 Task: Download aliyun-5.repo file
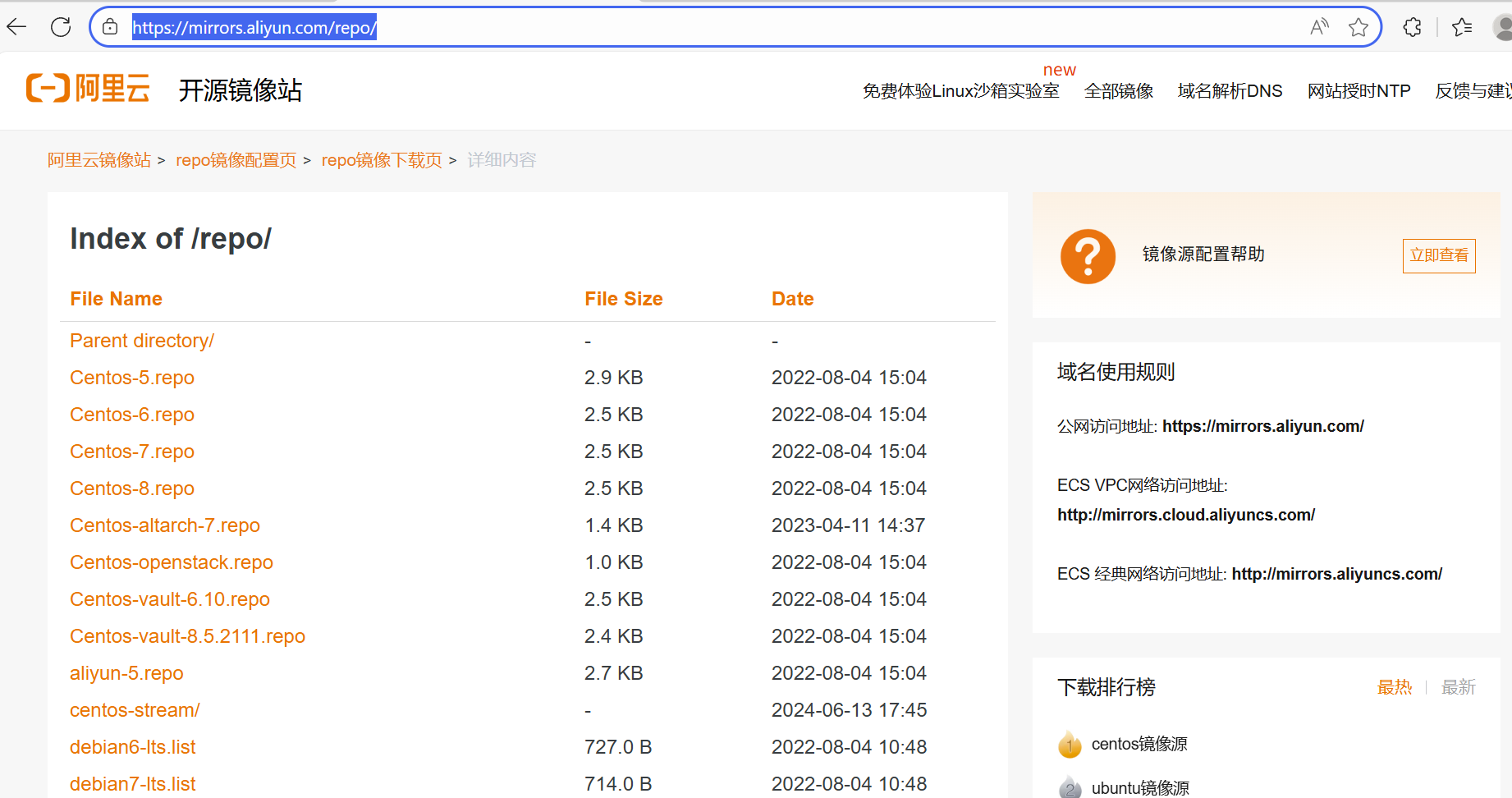(x=126, y=673)
